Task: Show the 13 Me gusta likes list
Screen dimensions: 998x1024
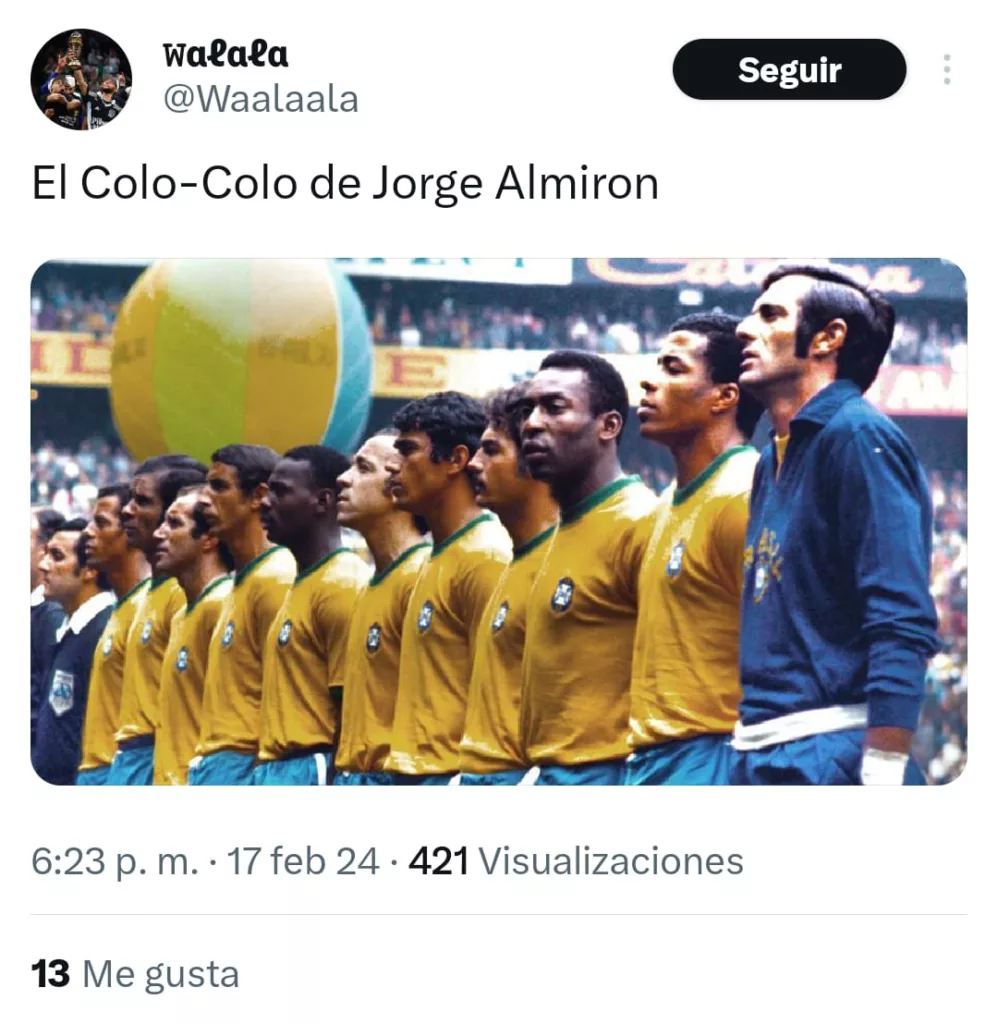Action: 135,974
